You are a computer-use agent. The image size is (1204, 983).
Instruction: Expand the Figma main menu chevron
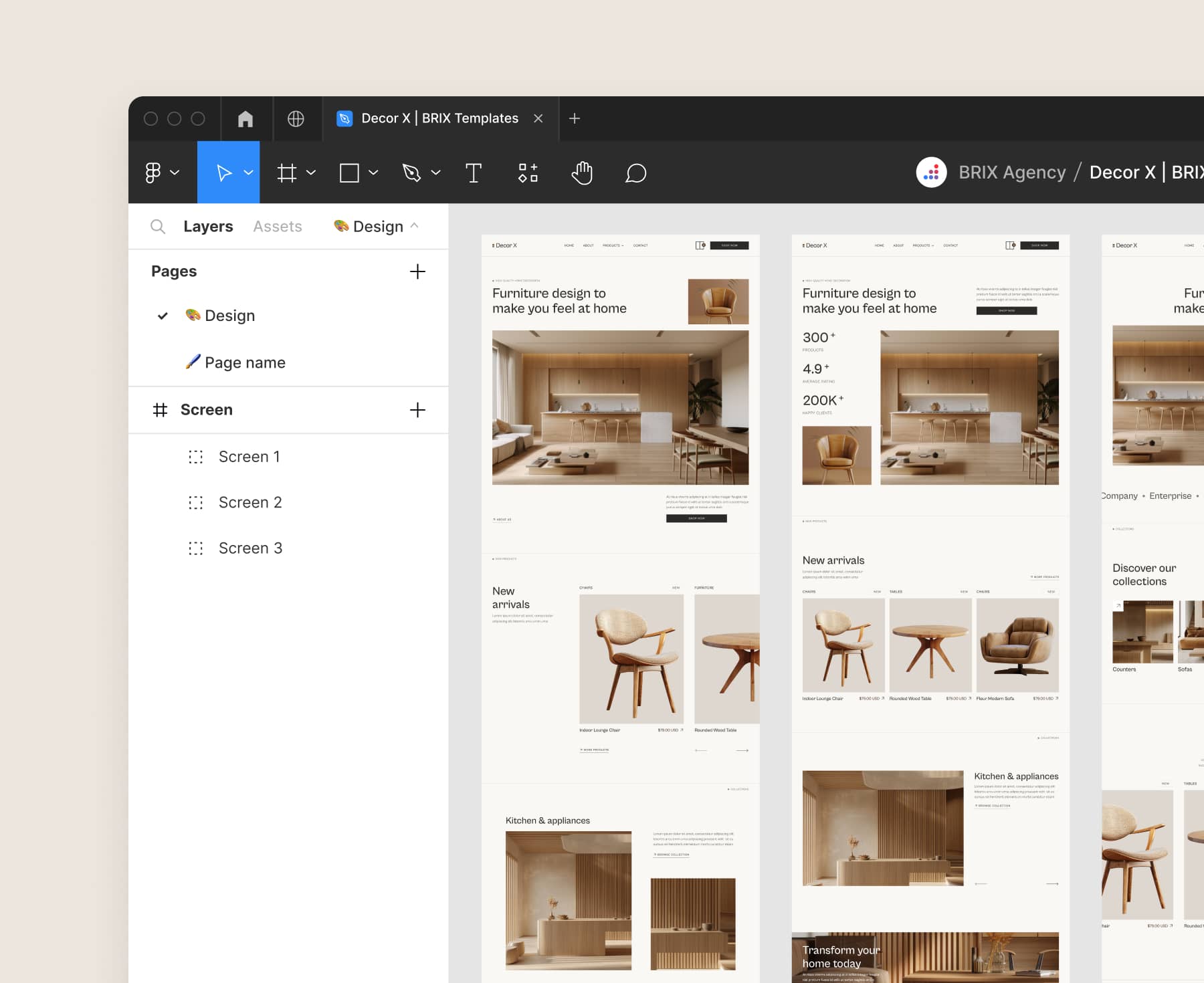175,173
